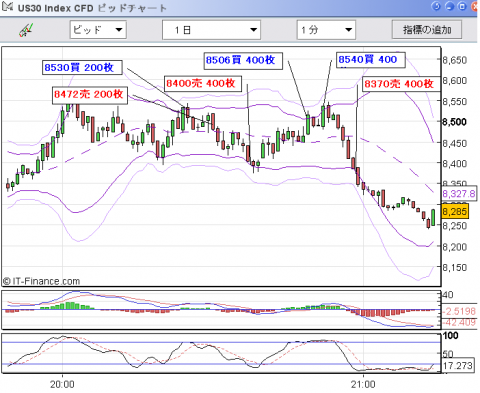Viewport: 480px width, 393px height.
Task: Click the 8540買 400 annotation label
Action: (x=371, y=60)
